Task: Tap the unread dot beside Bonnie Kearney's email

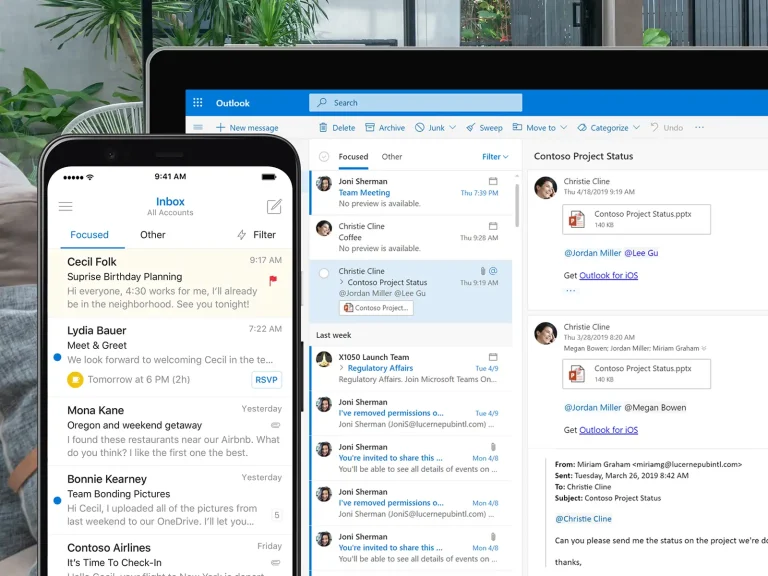Action: point(57,501)
